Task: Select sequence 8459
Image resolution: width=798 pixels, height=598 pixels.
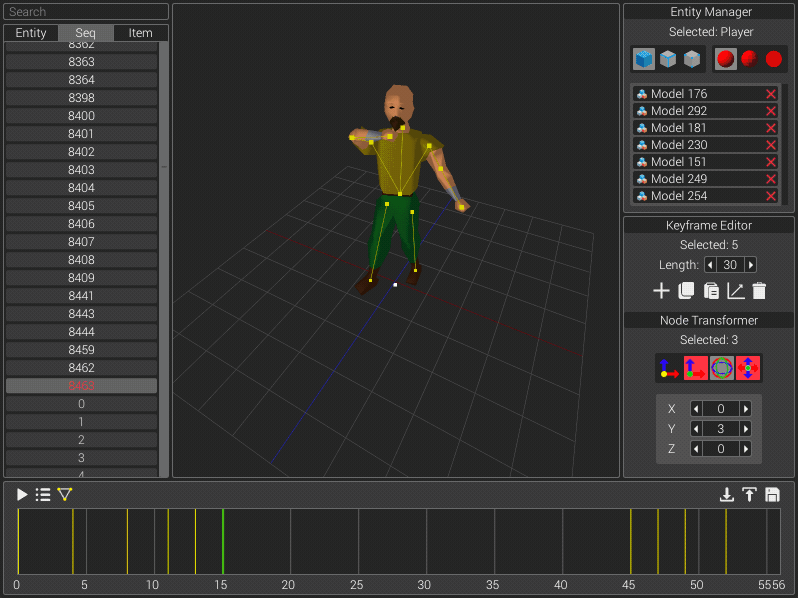Action: pos(81,350)
